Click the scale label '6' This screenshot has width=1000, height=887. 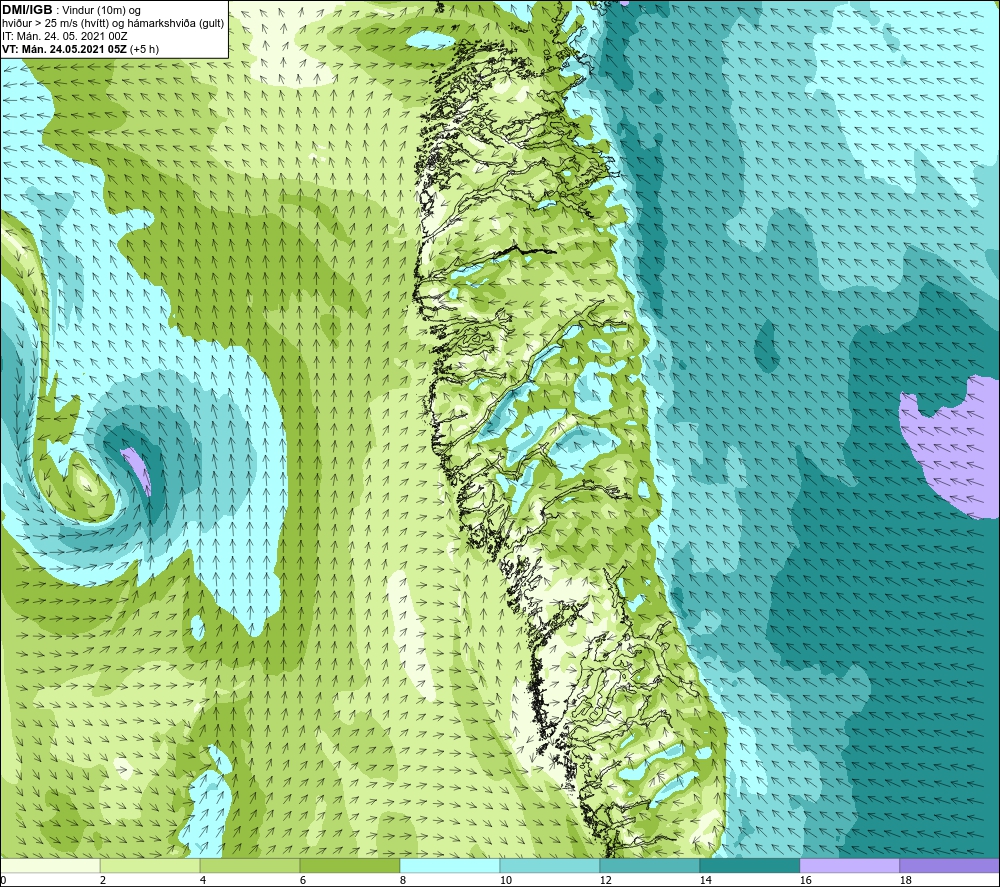click(303, 880)
